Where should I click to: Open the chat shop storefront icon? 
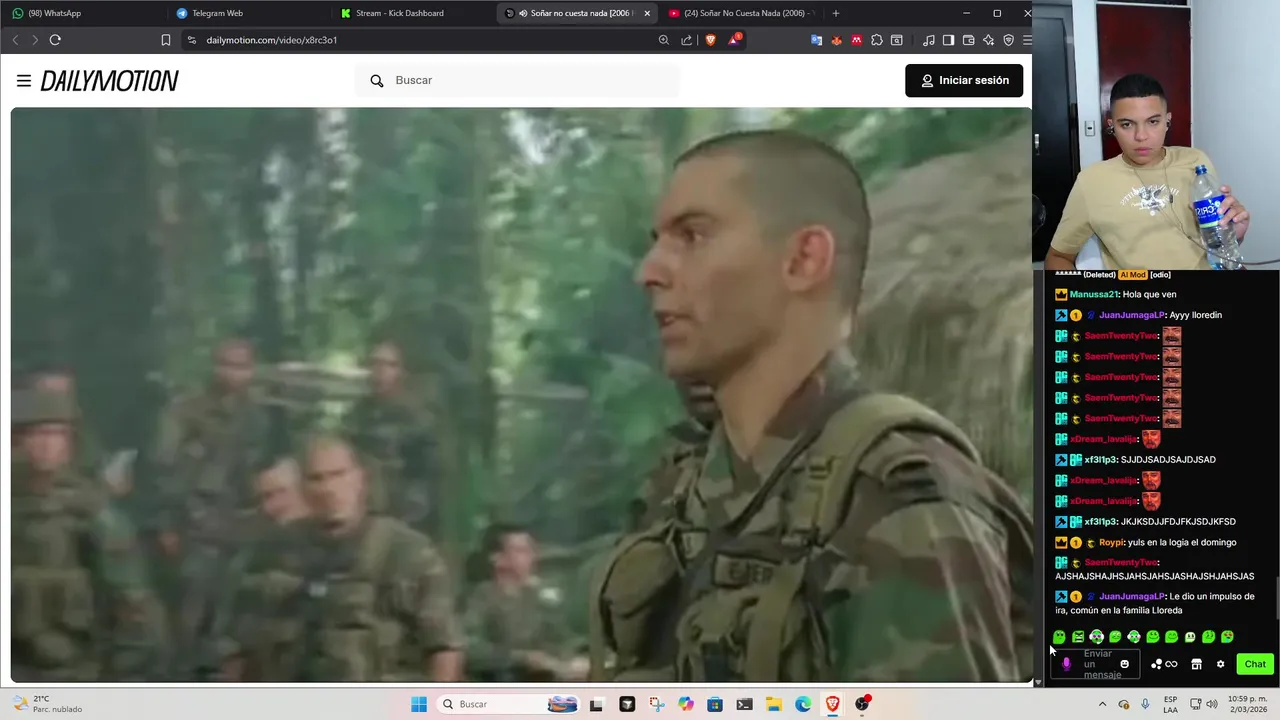(x=1196, y=664)
